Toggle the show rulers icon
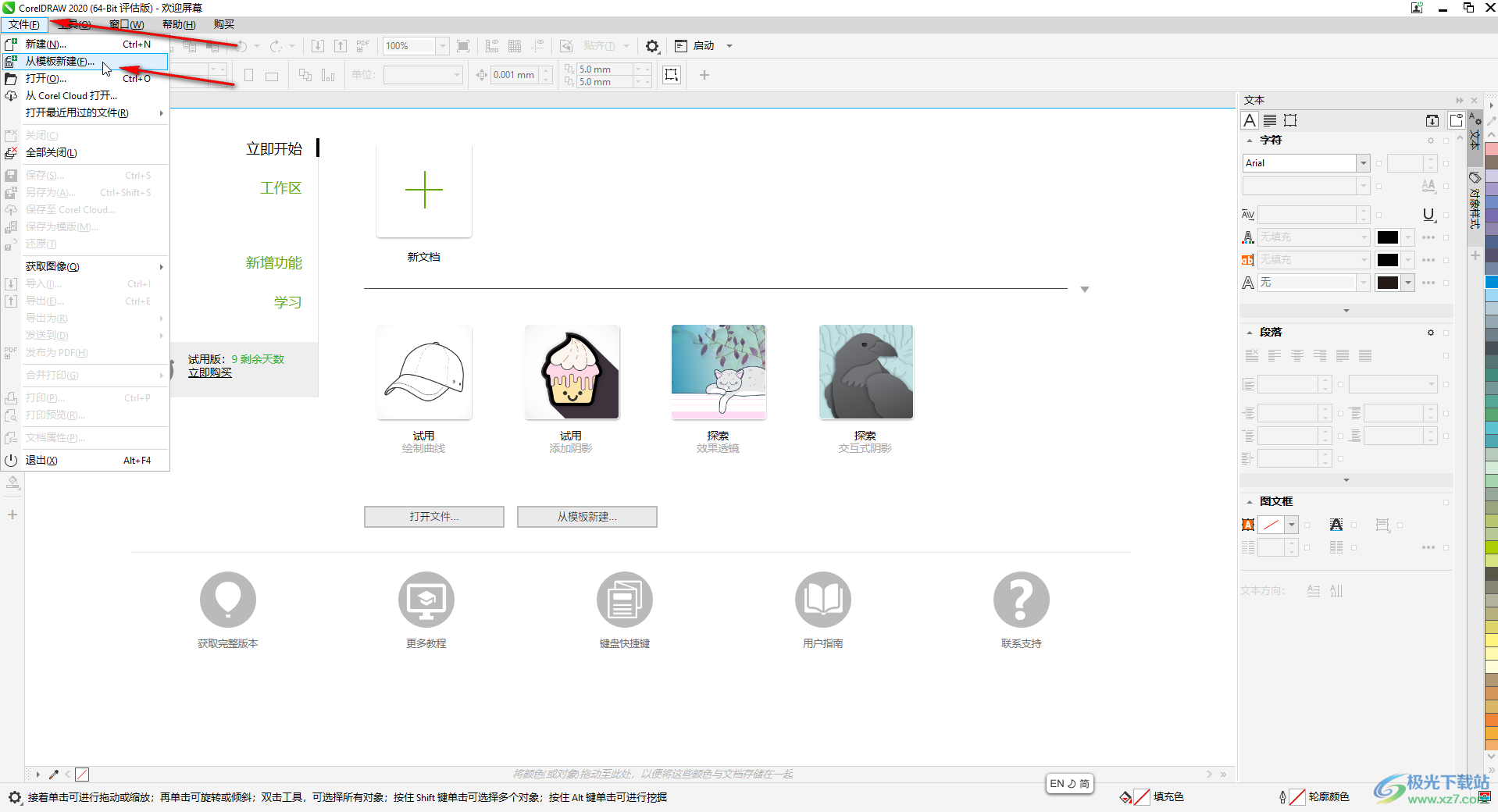The width and height of the screenshot is (1498, 812). pyautogui.click(x=492, y=46)
